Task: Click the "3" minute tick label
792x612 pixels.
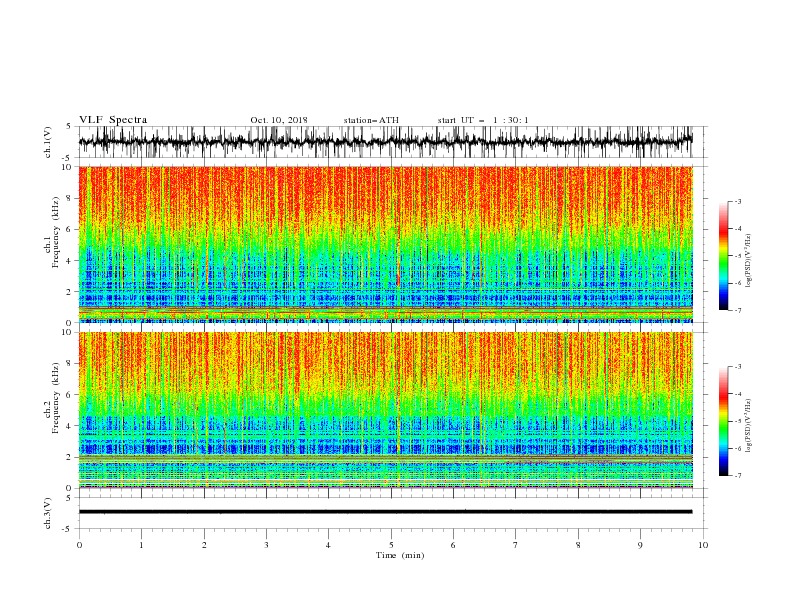Action: point(266,545)
